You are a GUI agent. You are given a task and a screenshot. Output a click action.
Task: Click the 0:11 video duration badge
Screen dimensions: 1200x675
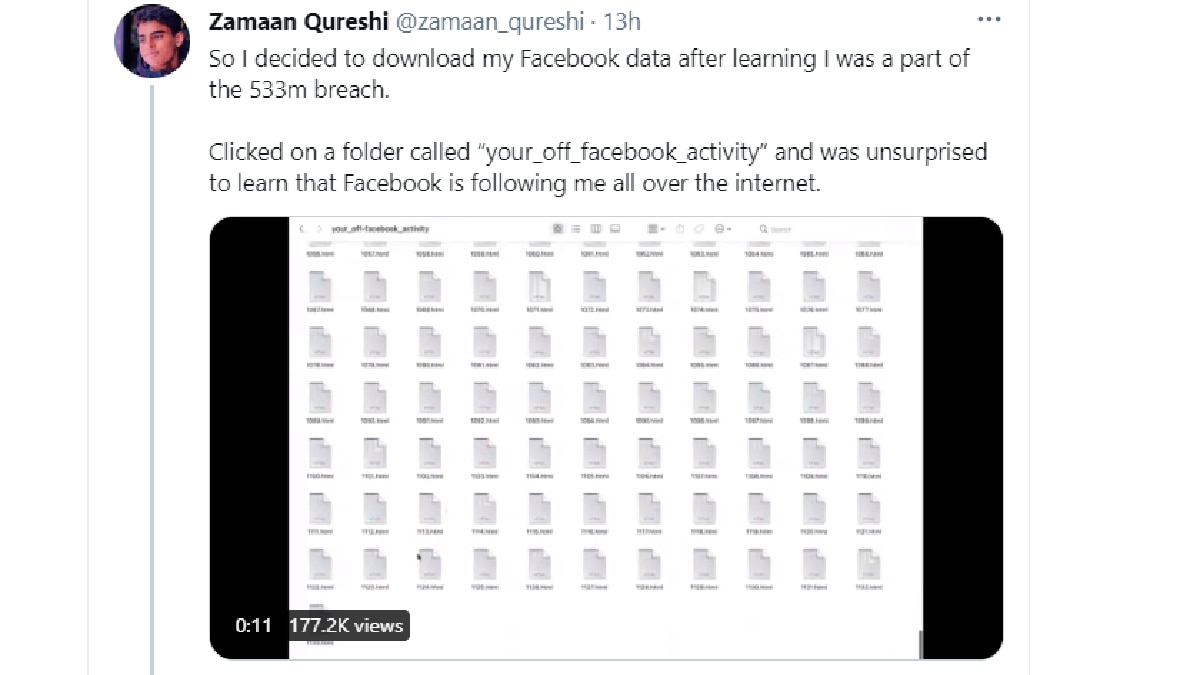pyautogui.click(x=253, y=626)
